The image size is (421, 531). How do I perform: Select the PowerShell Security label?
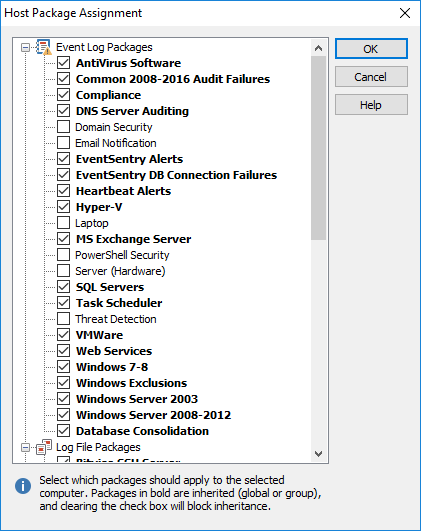pos(122,255)
